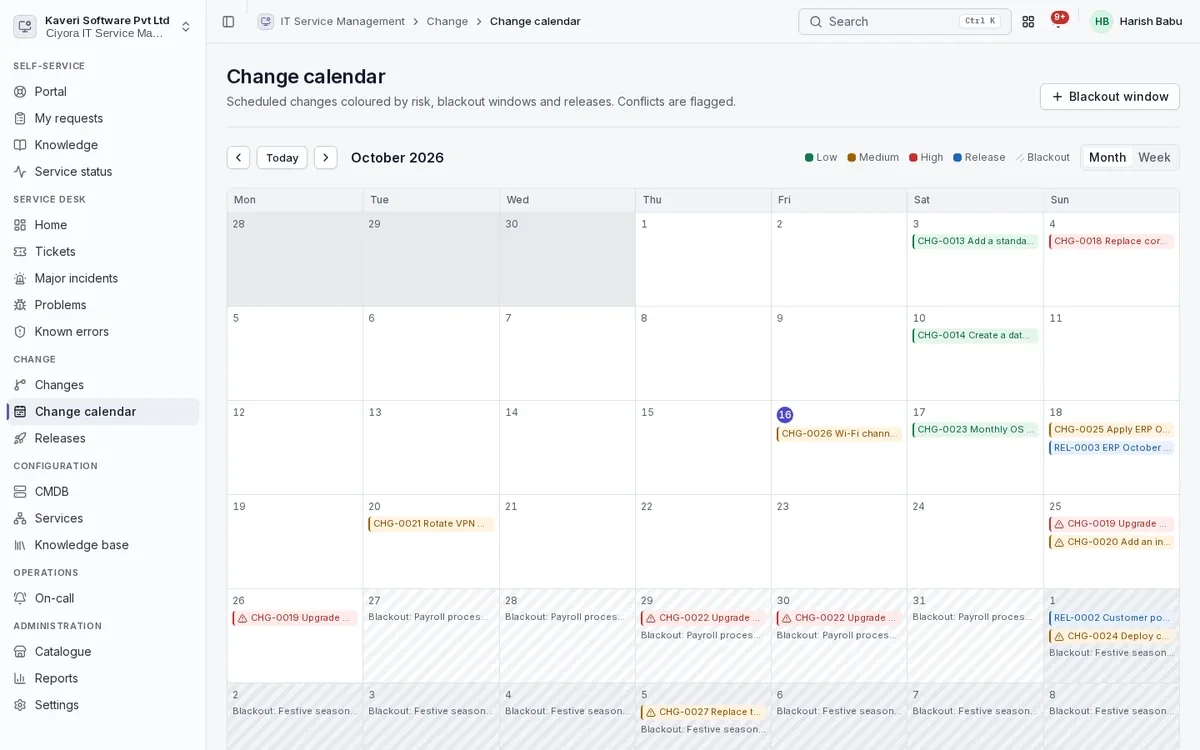Screen dimensions: 1200x750
Task: Select today's date 16
Action: (x=785, y=415)
